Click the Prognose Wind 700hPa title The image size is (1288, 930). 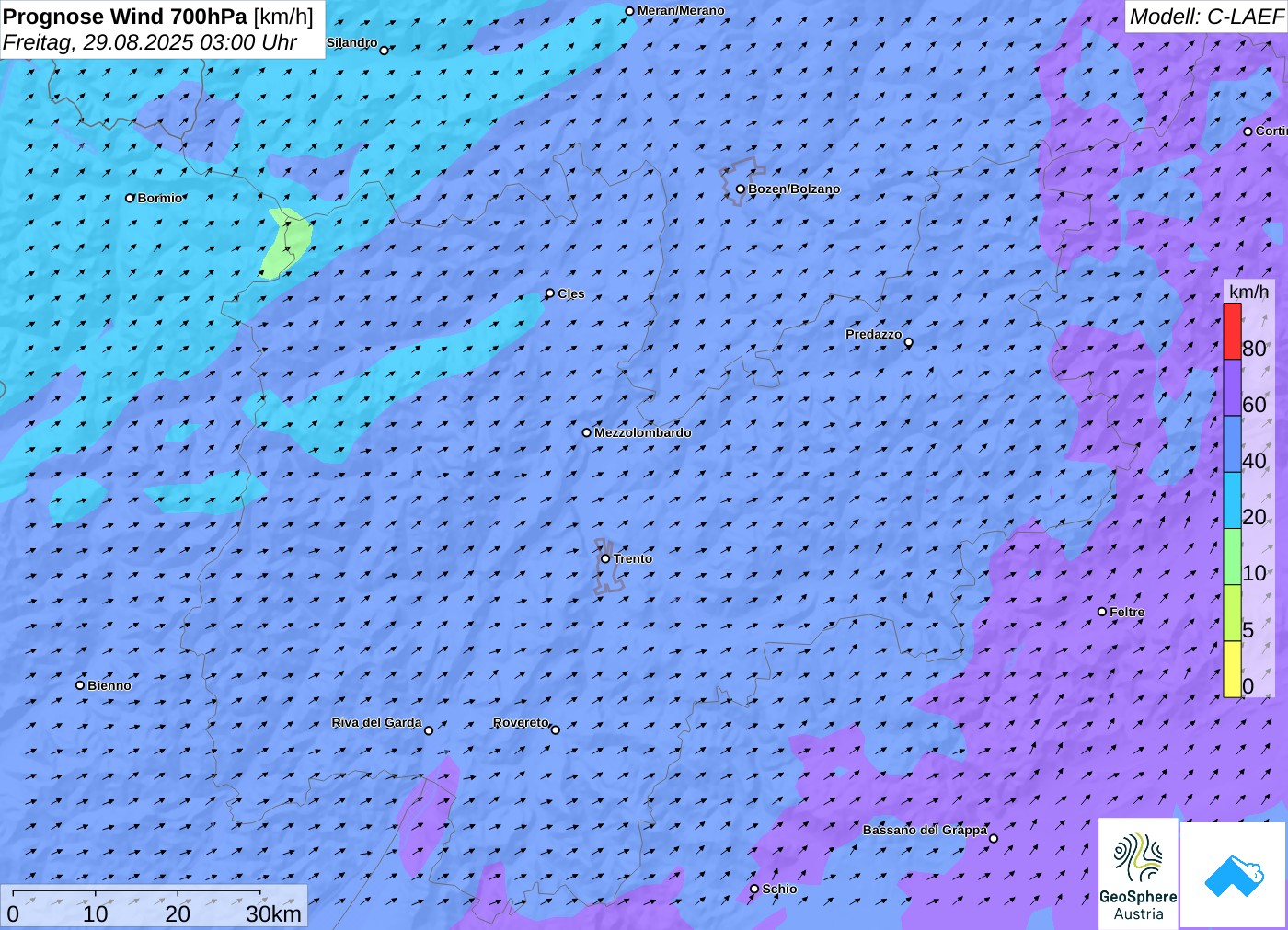pos(158,17)
